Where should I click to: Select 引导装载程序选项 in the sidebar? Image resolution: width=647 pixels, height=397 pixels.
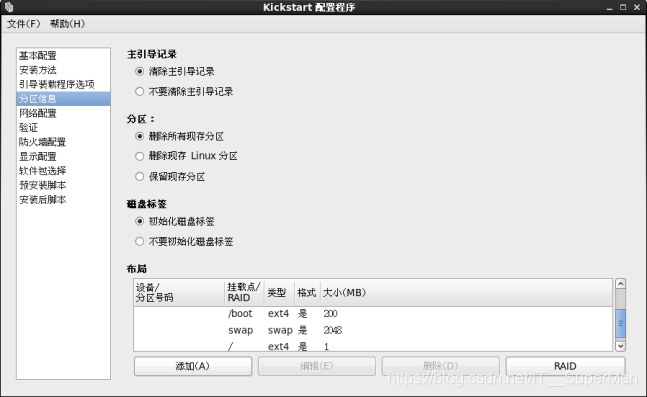pyautogui.click(x=64, y=84)
